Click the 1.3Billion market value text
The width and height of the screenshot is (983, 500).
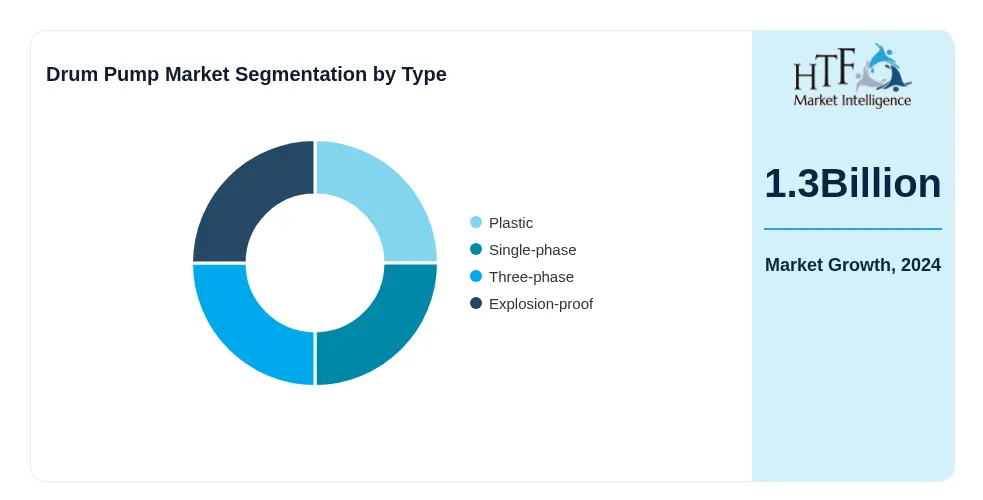853,184
